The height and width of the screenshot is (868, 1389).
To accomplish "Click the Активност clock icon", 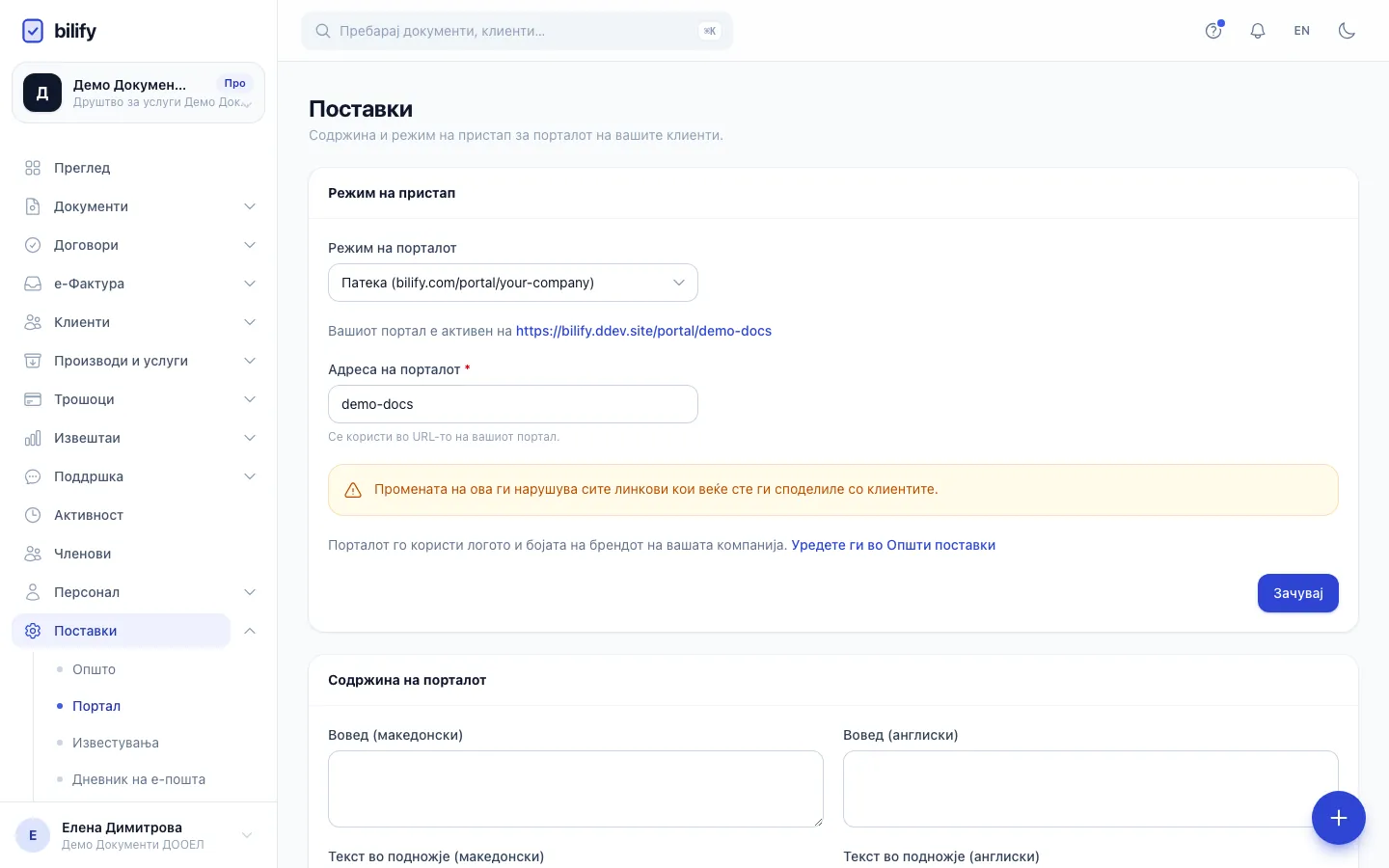I will pos(33,515).
